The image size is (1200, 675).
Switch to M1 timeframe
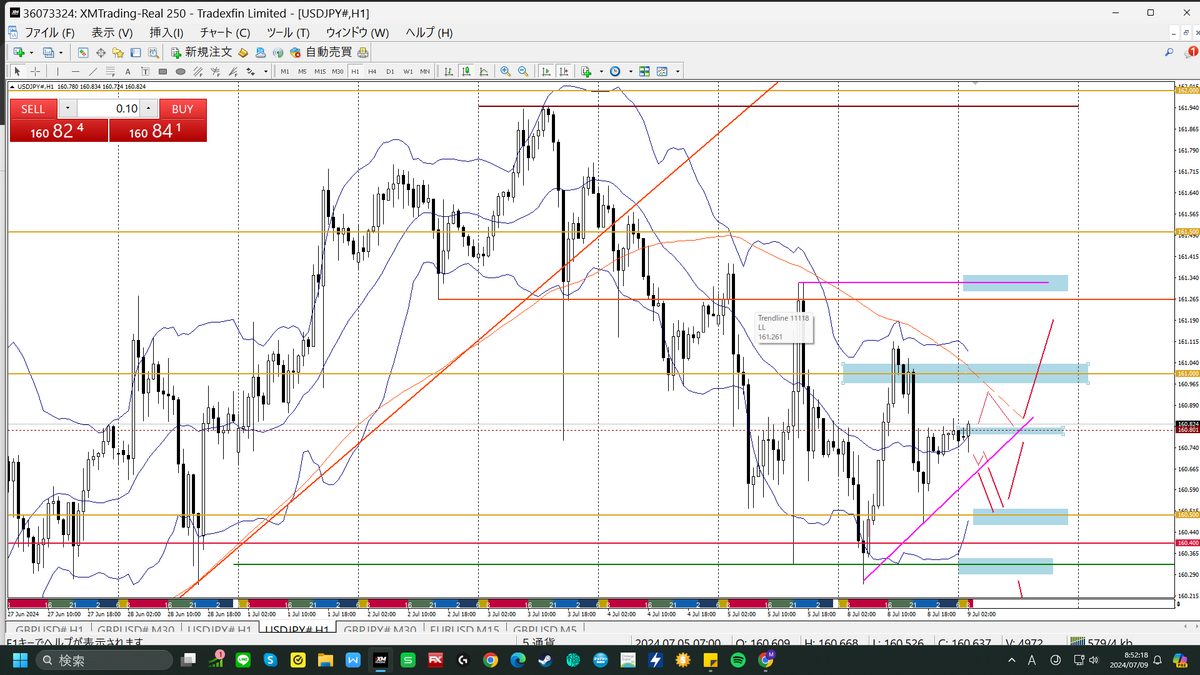tap(285, 71)
